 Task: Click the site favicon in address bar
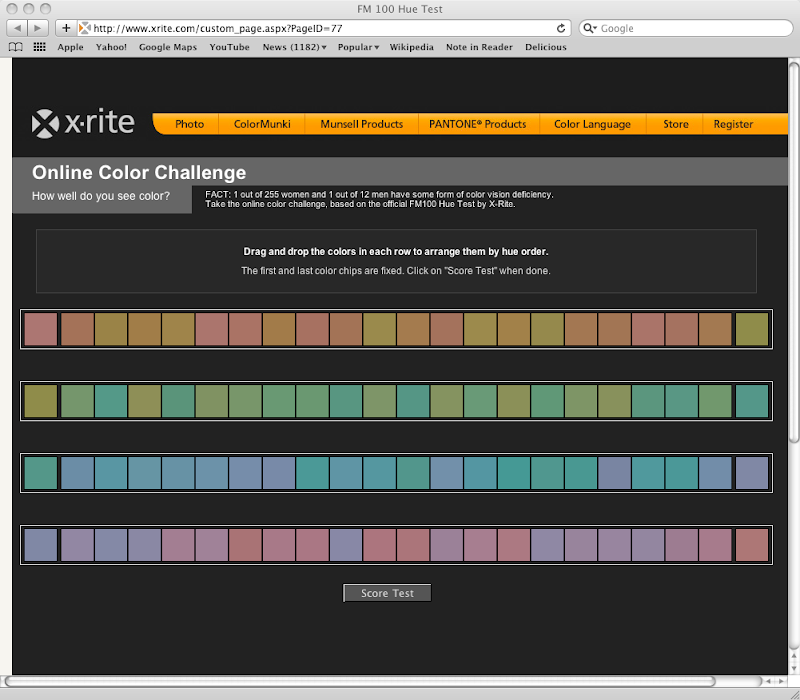coord(85,28)
